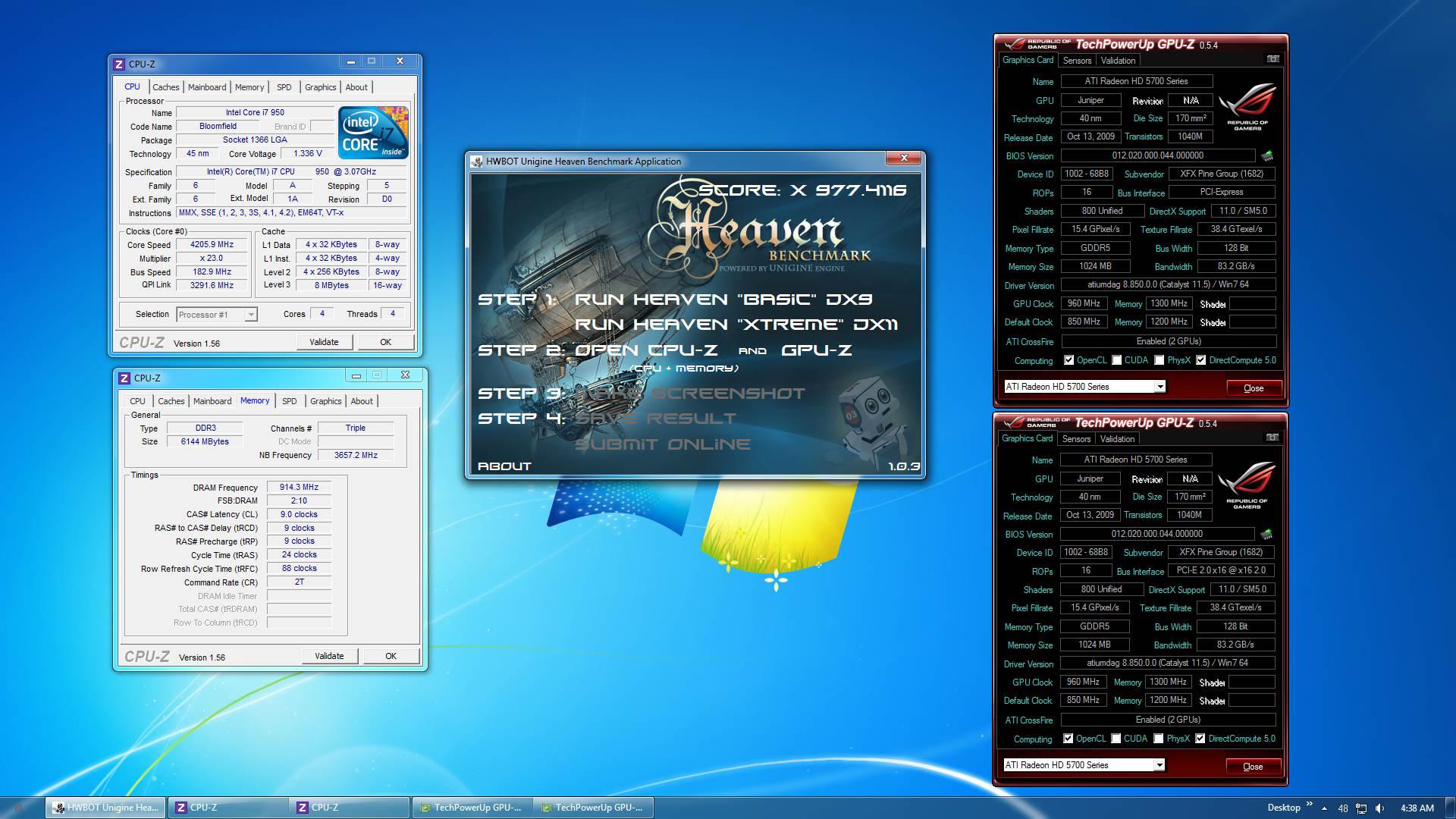Click Submit Online in the Heaven window
The width and height of the screenshot is (1456, 819).
tap(663, 444)
